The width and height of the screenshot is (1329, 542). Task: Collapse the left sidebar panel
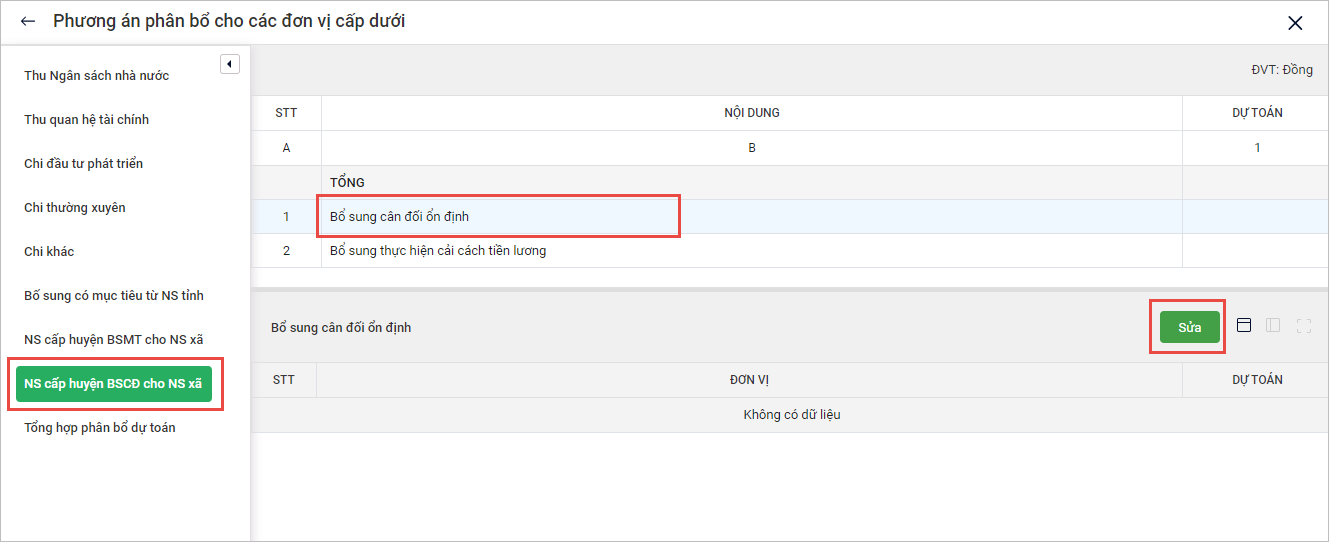click(x=230, y=64)
